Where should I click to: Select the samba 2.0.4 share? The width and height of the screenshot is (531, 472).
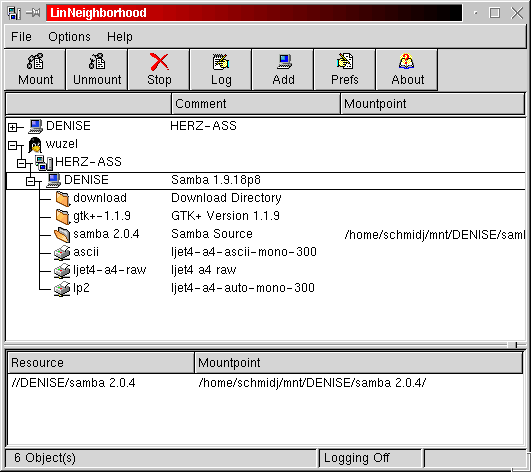[106, 234]
